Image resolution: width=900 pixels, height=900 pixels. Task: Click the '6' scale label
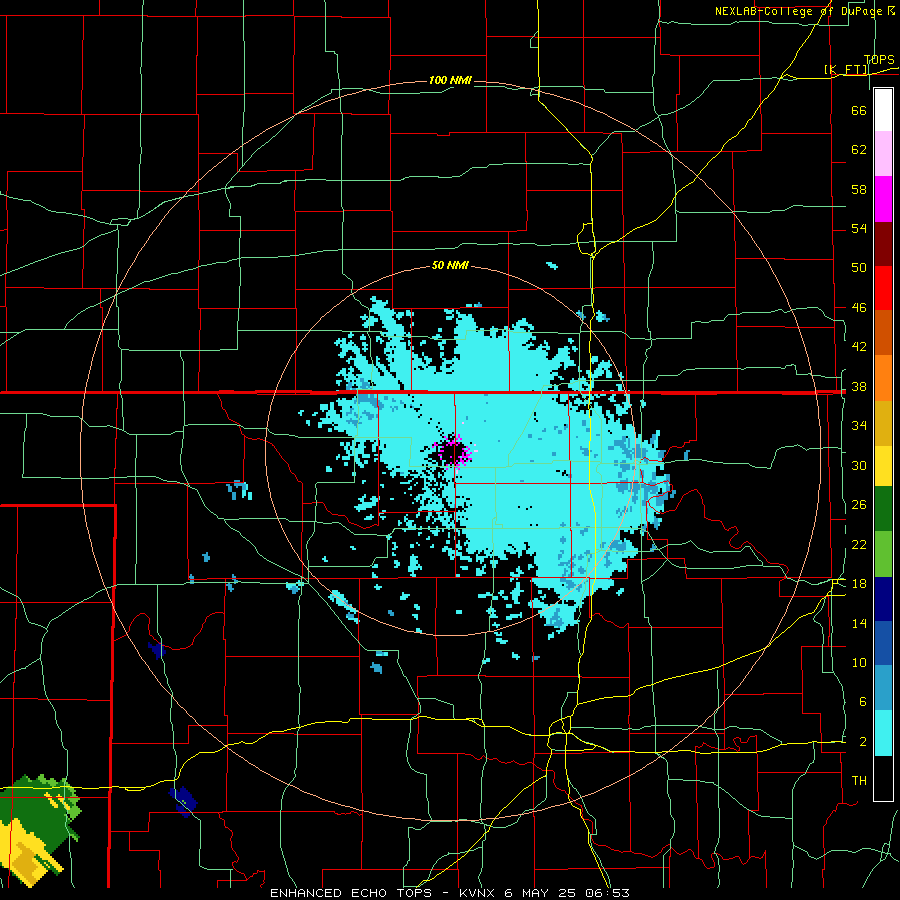coord(862,702)
